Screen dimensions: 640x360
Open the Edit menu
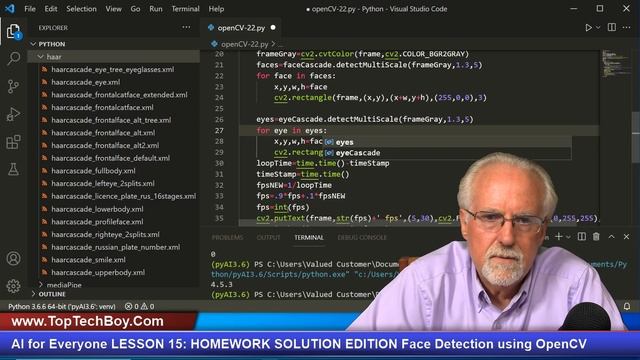point(51,9)
